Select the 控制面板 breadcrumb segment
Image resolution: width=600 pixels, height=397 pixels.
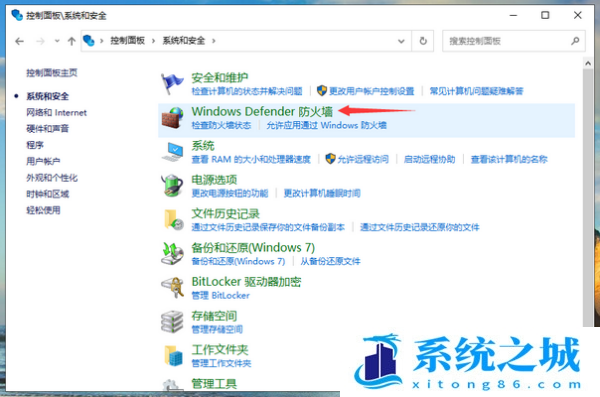click(x=127, y=41)
